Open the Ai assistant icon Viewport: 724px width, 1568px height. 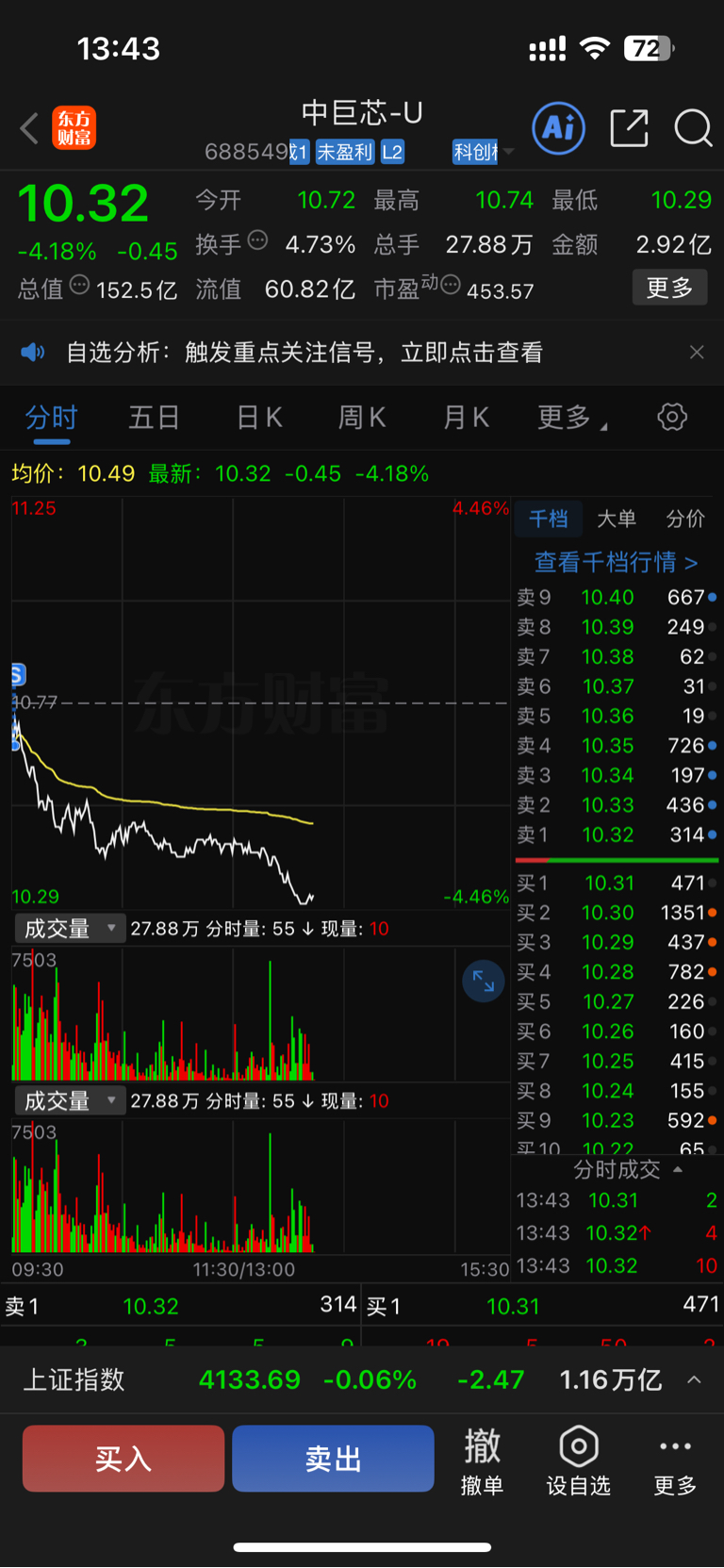(559, 127)
